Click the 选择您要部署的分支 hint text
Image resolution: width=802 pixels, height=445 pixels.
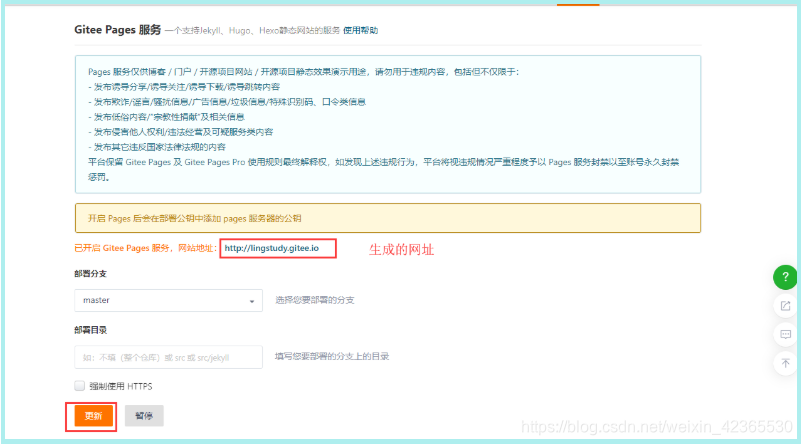[315, 300]
